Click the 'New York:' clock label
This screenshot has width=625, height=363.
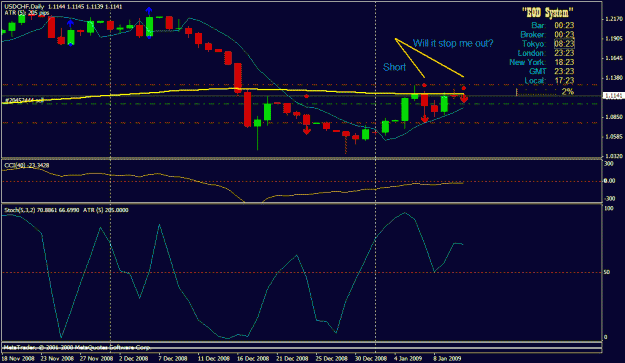(x=527, y=62)
